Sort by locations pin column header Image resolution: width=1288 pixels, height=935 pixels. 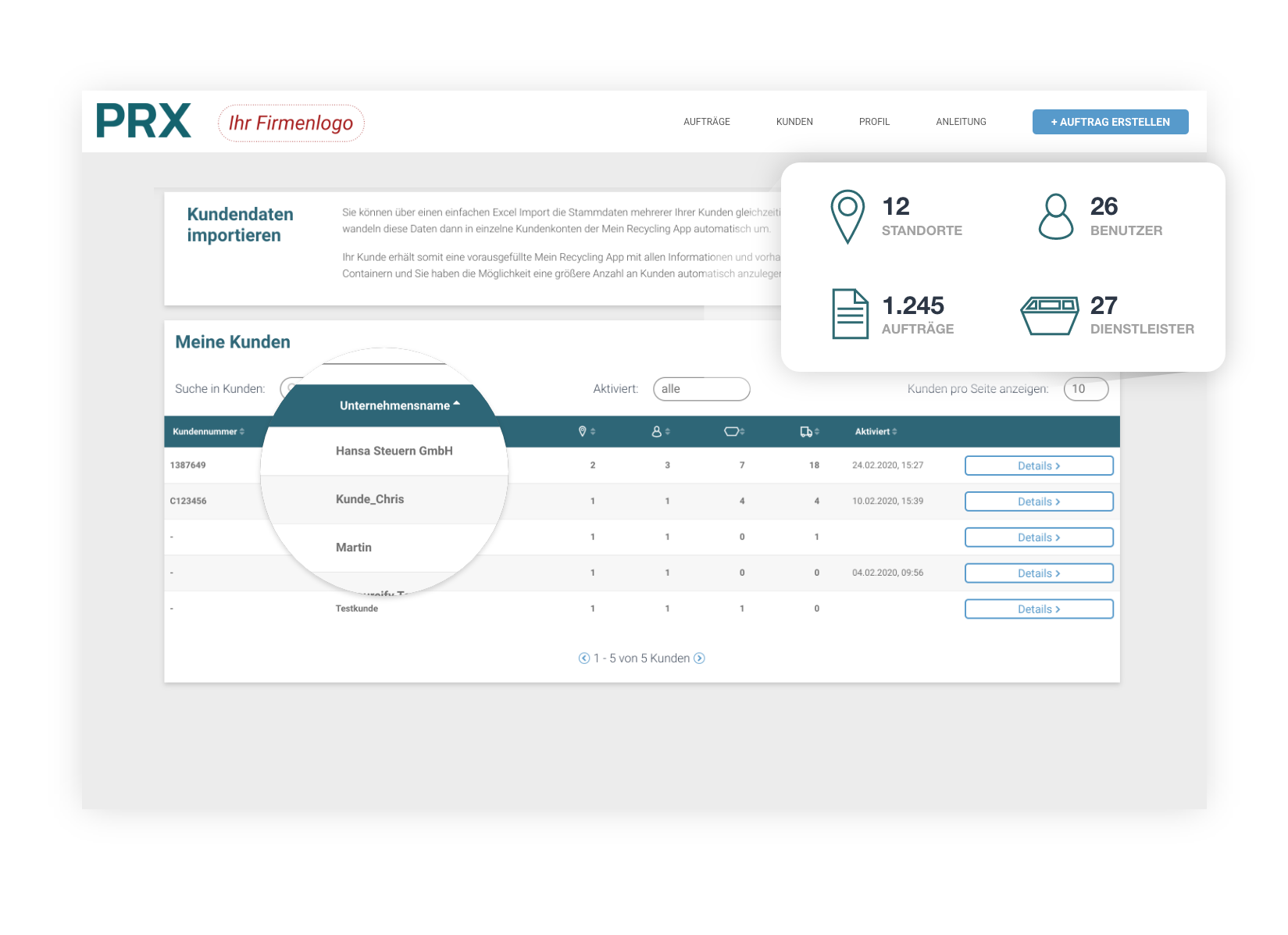pyautogui.click(x=587, y=431)
